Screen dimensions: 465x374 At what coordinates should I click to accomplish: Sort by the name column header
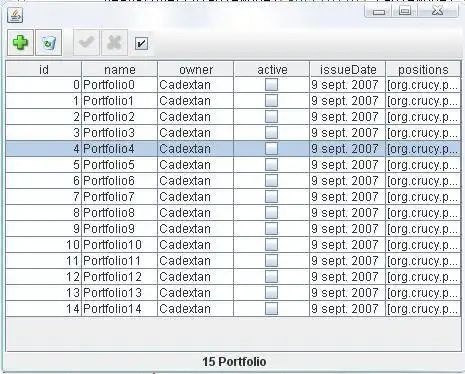pos(120,69)
